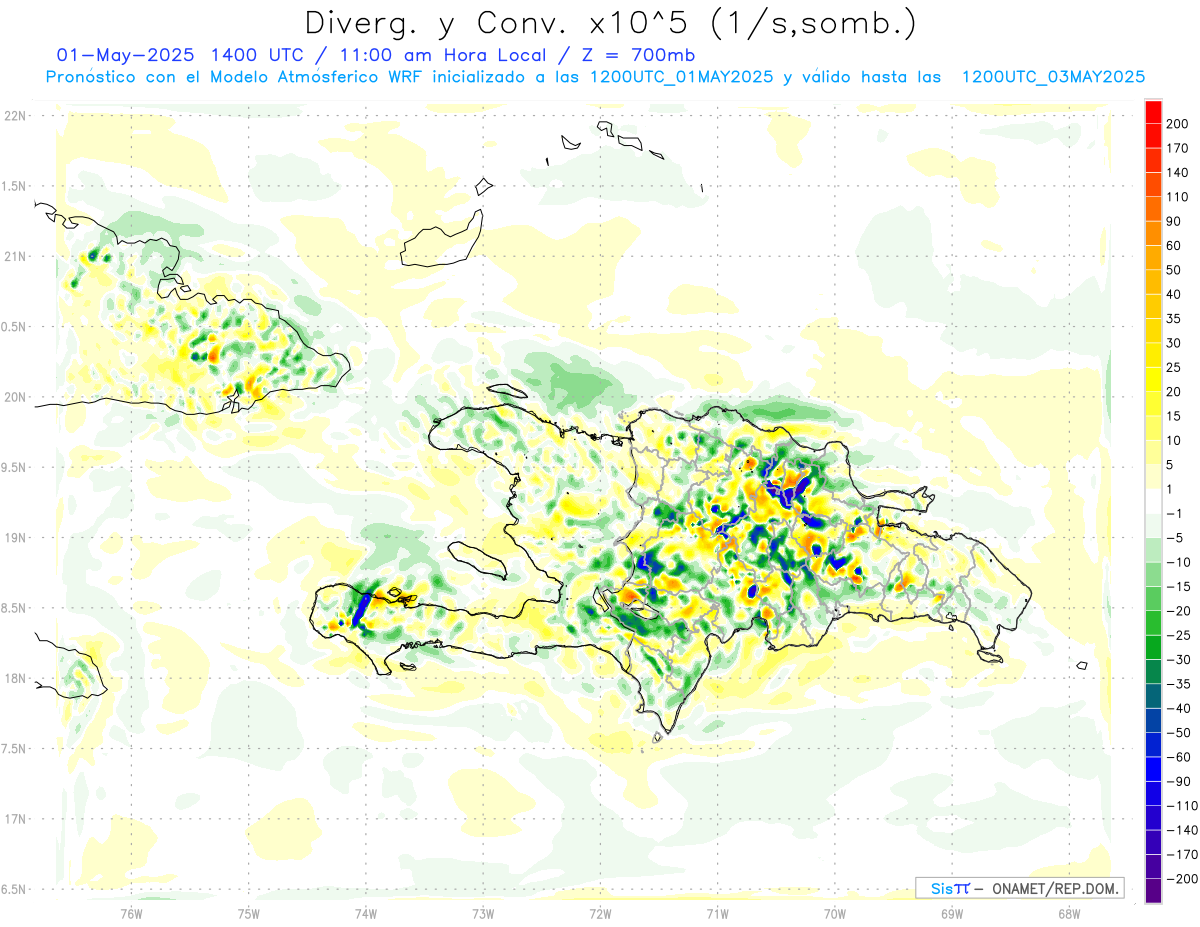1200x927 pixels.
Task: Click the '21N' latitude label
Action: (x=14, y=256)
